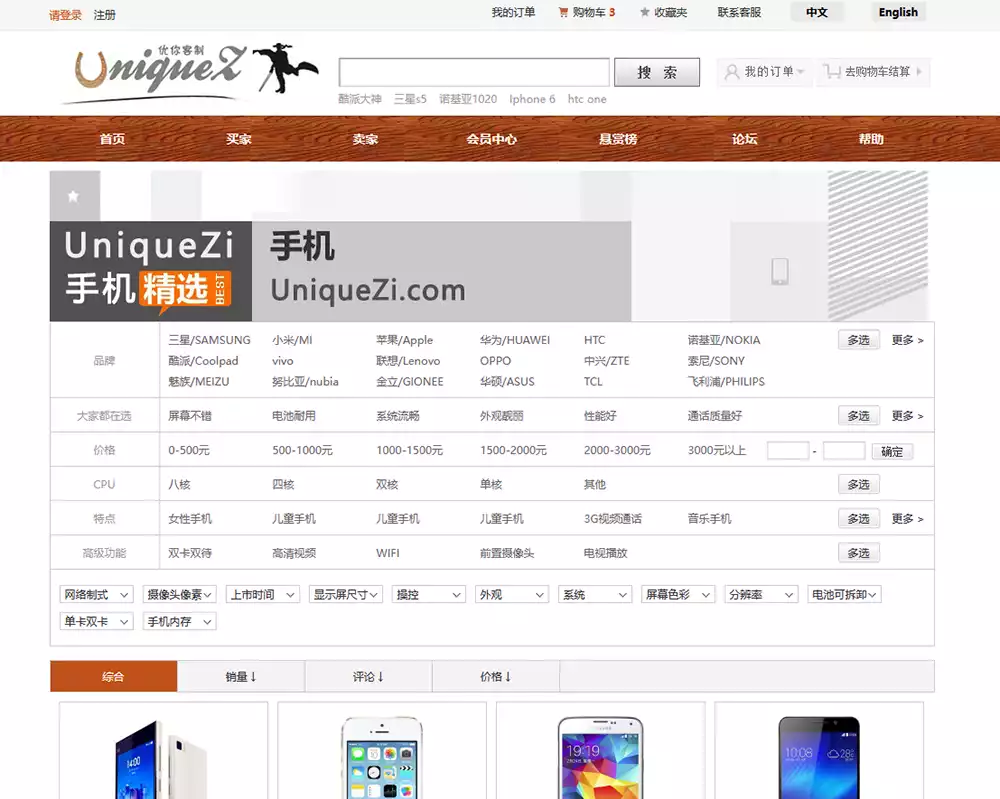Click 多选 button in CPU row
The image size is (1000, 799).
(858, 485)
